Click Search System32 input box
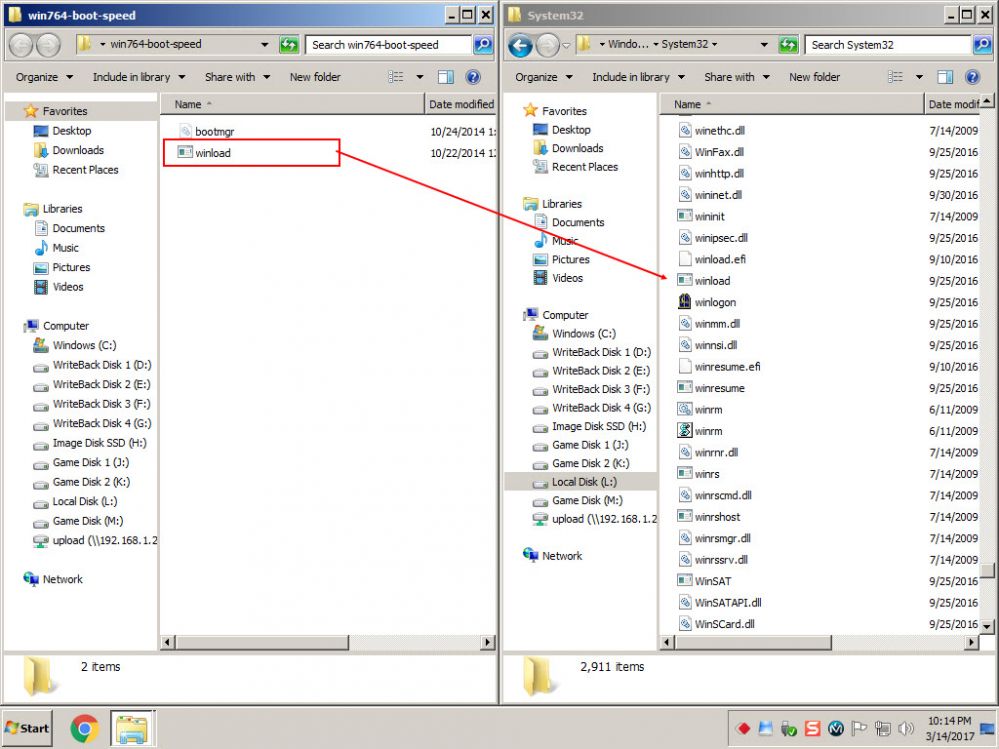The width and height of the screenshot is (999, 749). (x=888, y=45)
